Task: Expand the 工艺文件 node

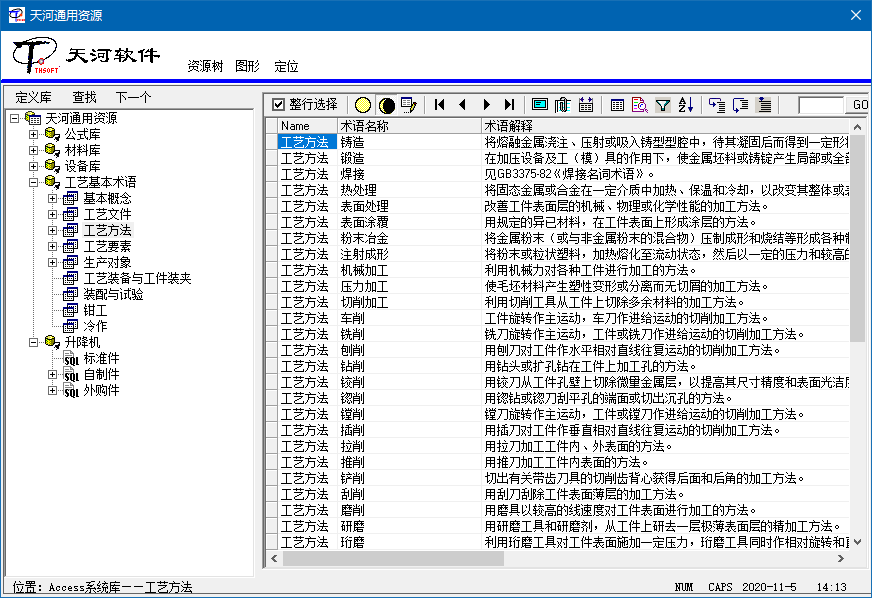Action: 52,214
